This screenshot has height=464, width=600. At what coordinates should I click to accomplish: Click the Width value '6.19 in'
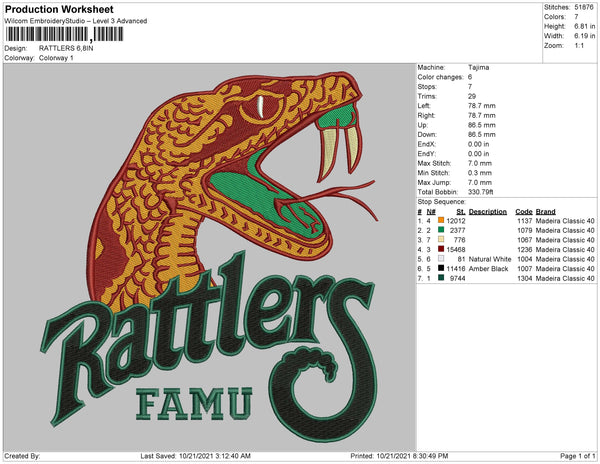(x=584, y=36)
